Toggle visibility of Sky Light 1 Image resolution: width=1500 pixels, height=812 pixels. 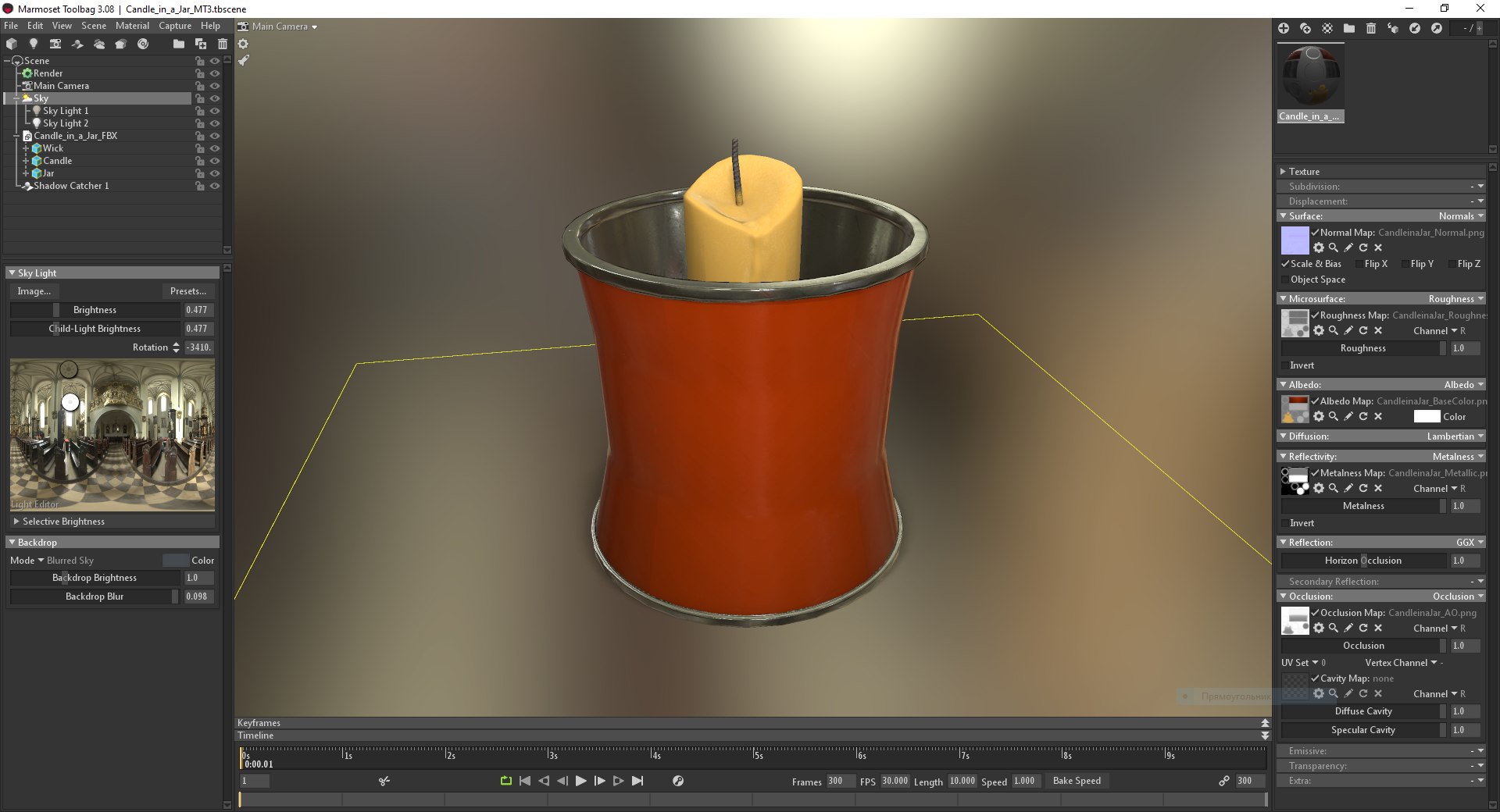coord(215,111)
